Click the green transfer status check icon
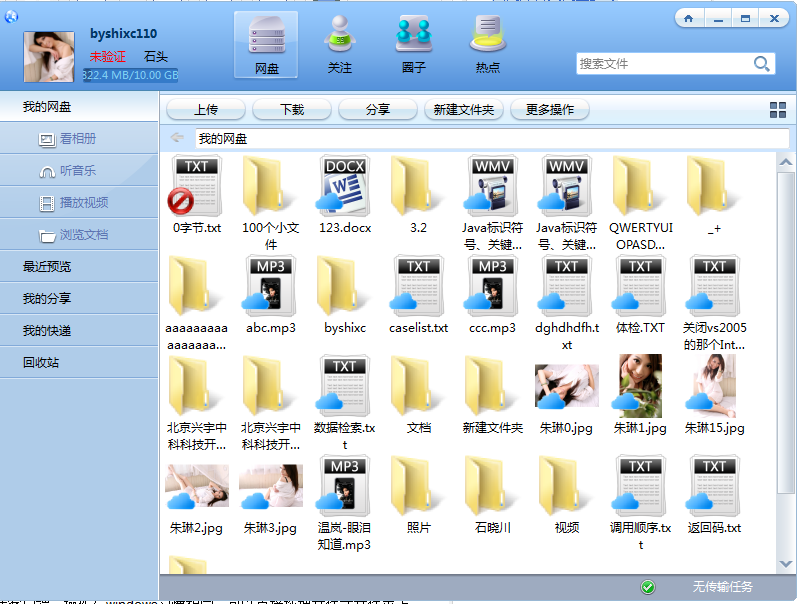This screenshot has height=604, width=809. point(648,587)
